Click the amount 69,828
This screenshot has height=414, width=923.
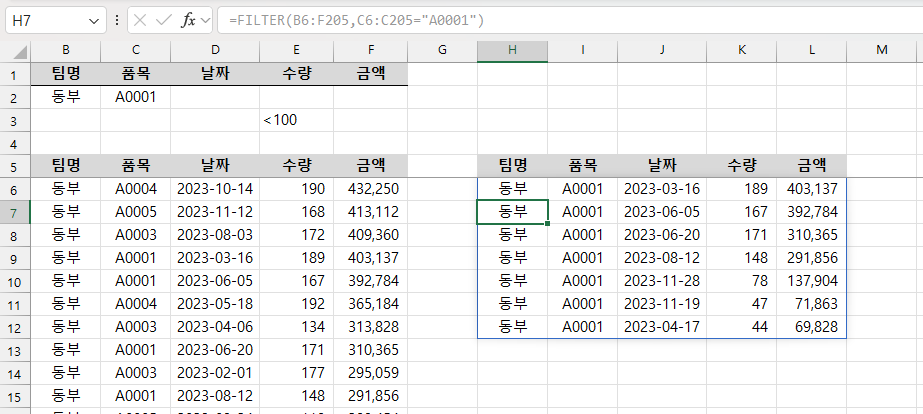point(811,327)
